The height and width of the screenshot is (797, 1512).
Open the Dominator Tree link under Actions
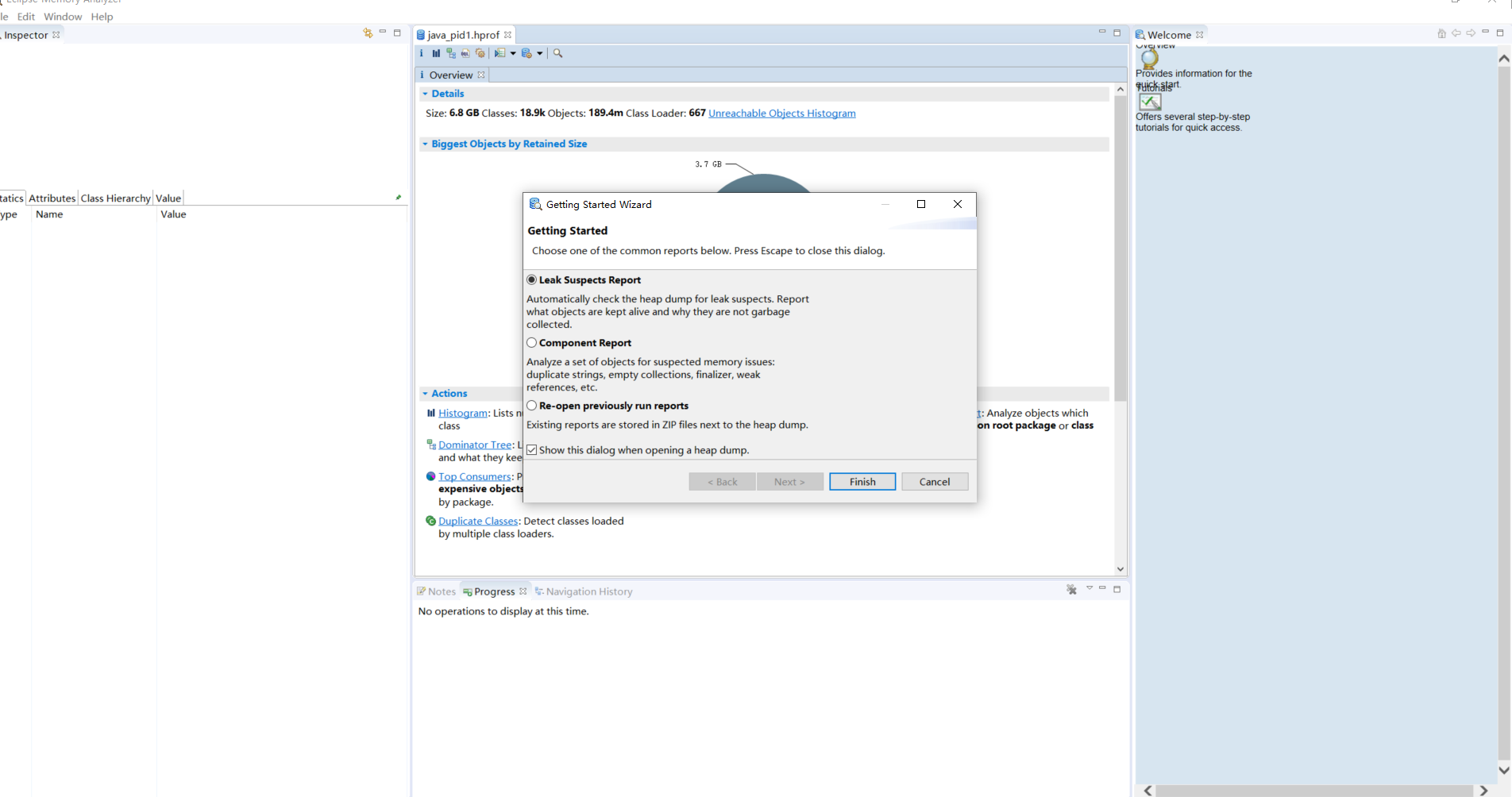click(475, 445)
